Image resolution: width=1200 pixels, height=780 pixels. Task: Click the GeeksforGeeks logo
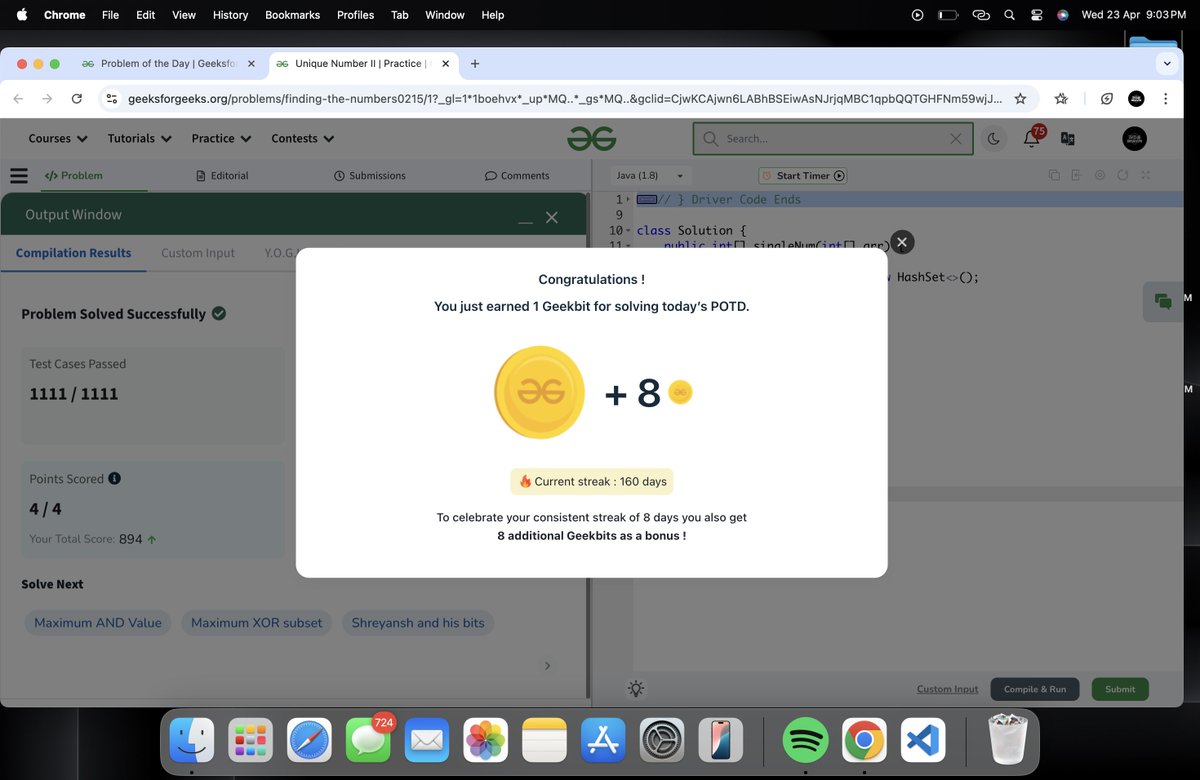pyautogui.click(x=591, y=138)
